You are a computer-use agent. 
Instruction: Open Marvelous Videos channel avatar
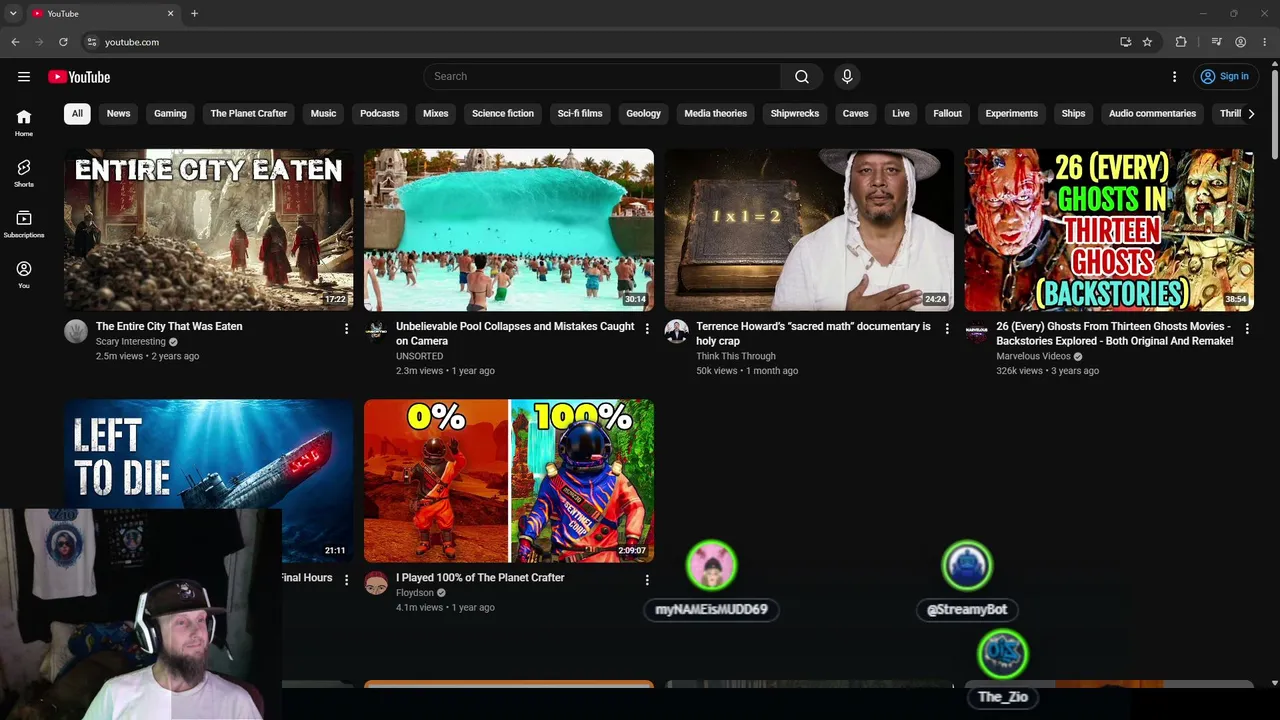click(976, 332)
